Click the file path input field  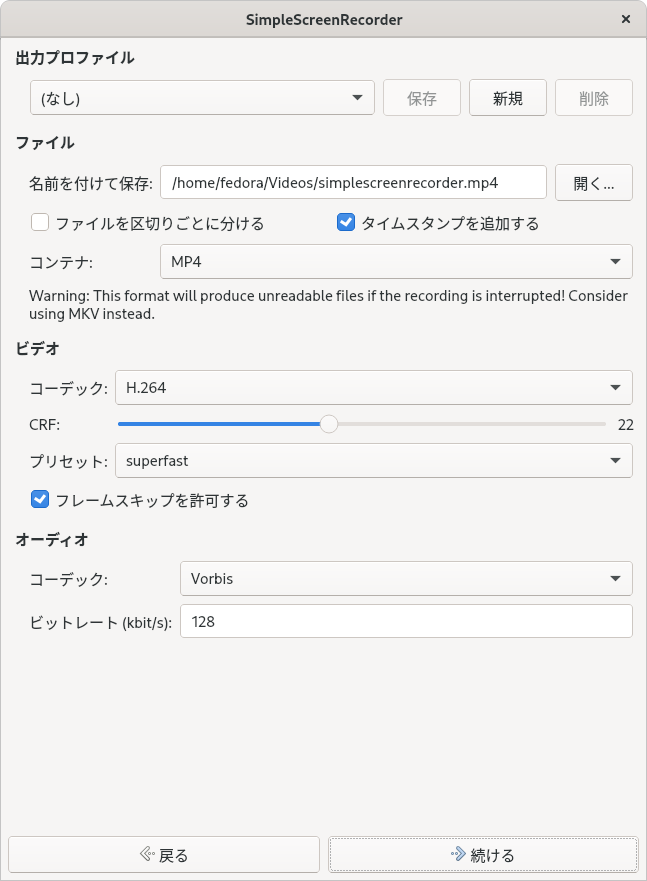353,182
